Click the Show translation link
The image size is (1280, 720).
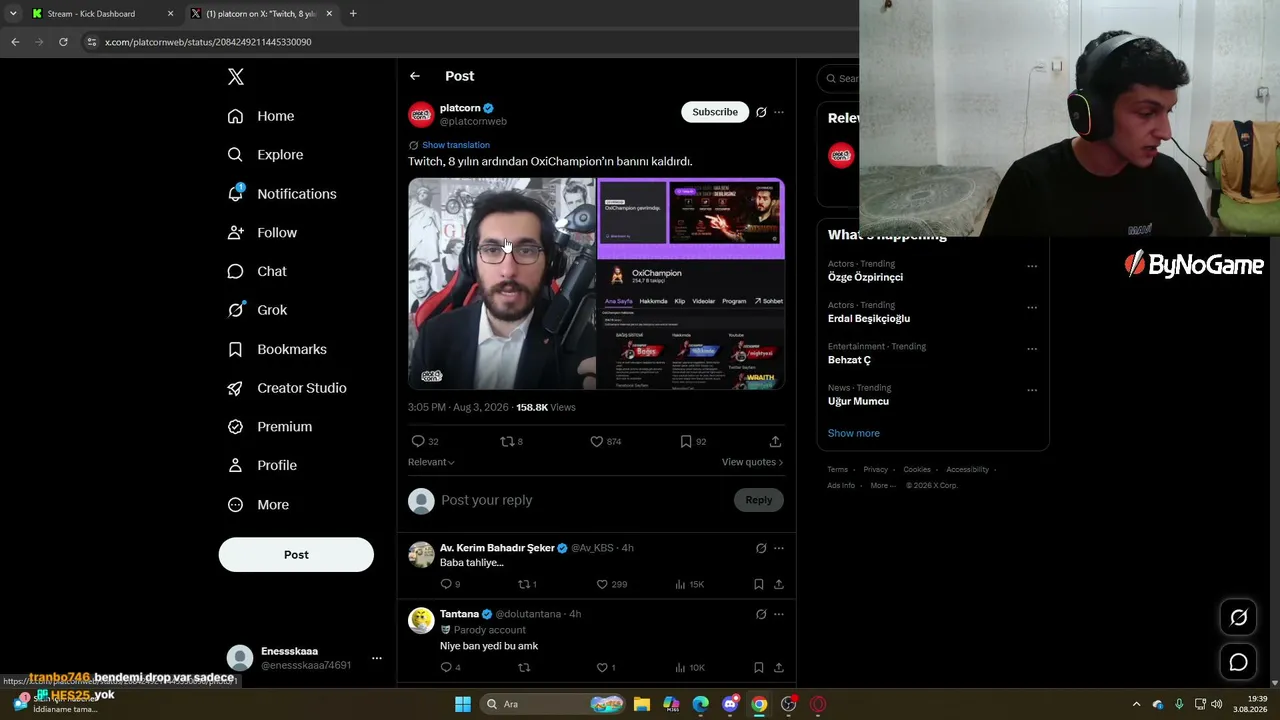456,145
